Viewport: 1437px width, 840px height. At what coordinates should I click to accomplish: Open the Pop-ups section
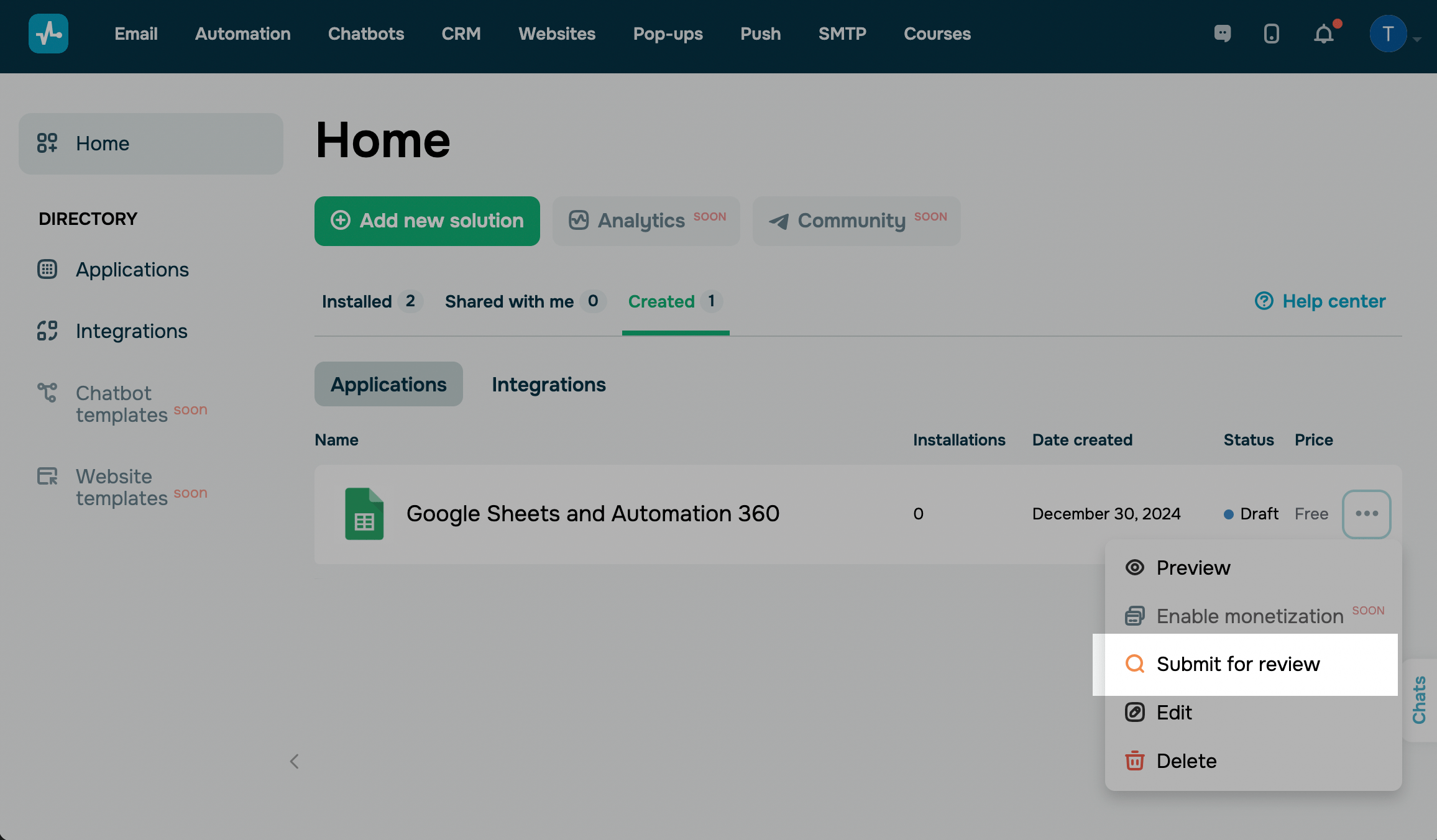pos(668,34)
